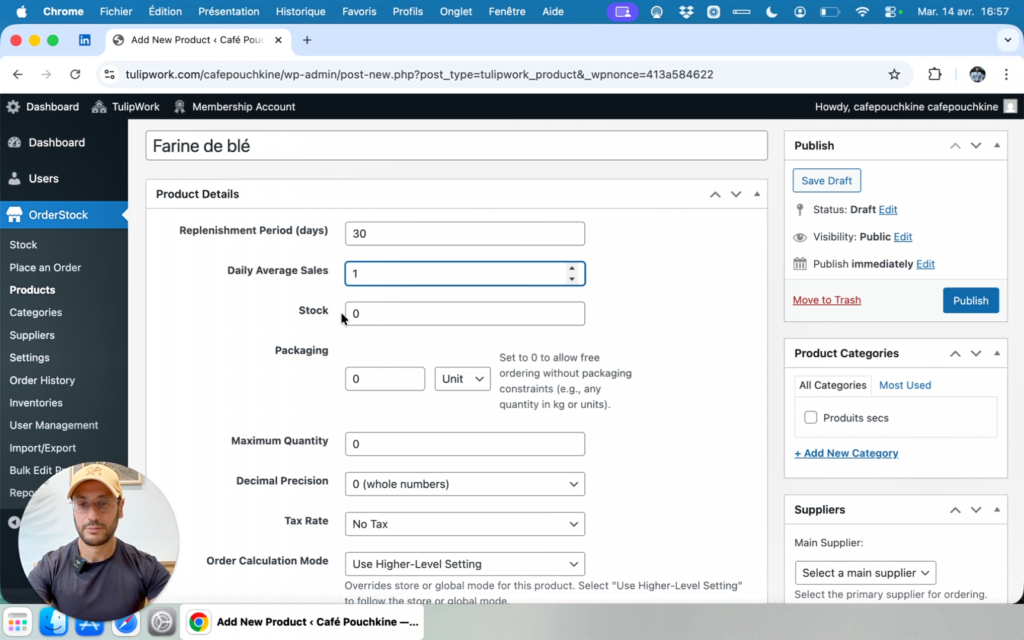The height and width of the screenshot is (640, 1024).
Task: Switch to the Most Used categories tab
Action: pos(904,385)
